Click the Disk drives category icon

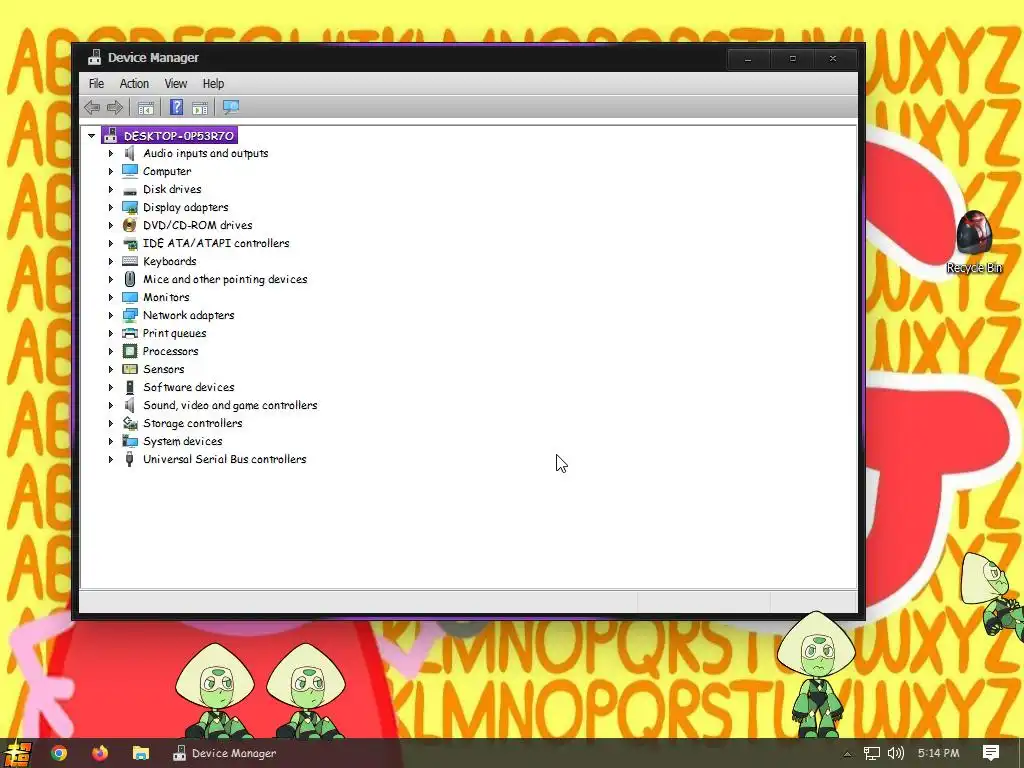tap(130, 190)
